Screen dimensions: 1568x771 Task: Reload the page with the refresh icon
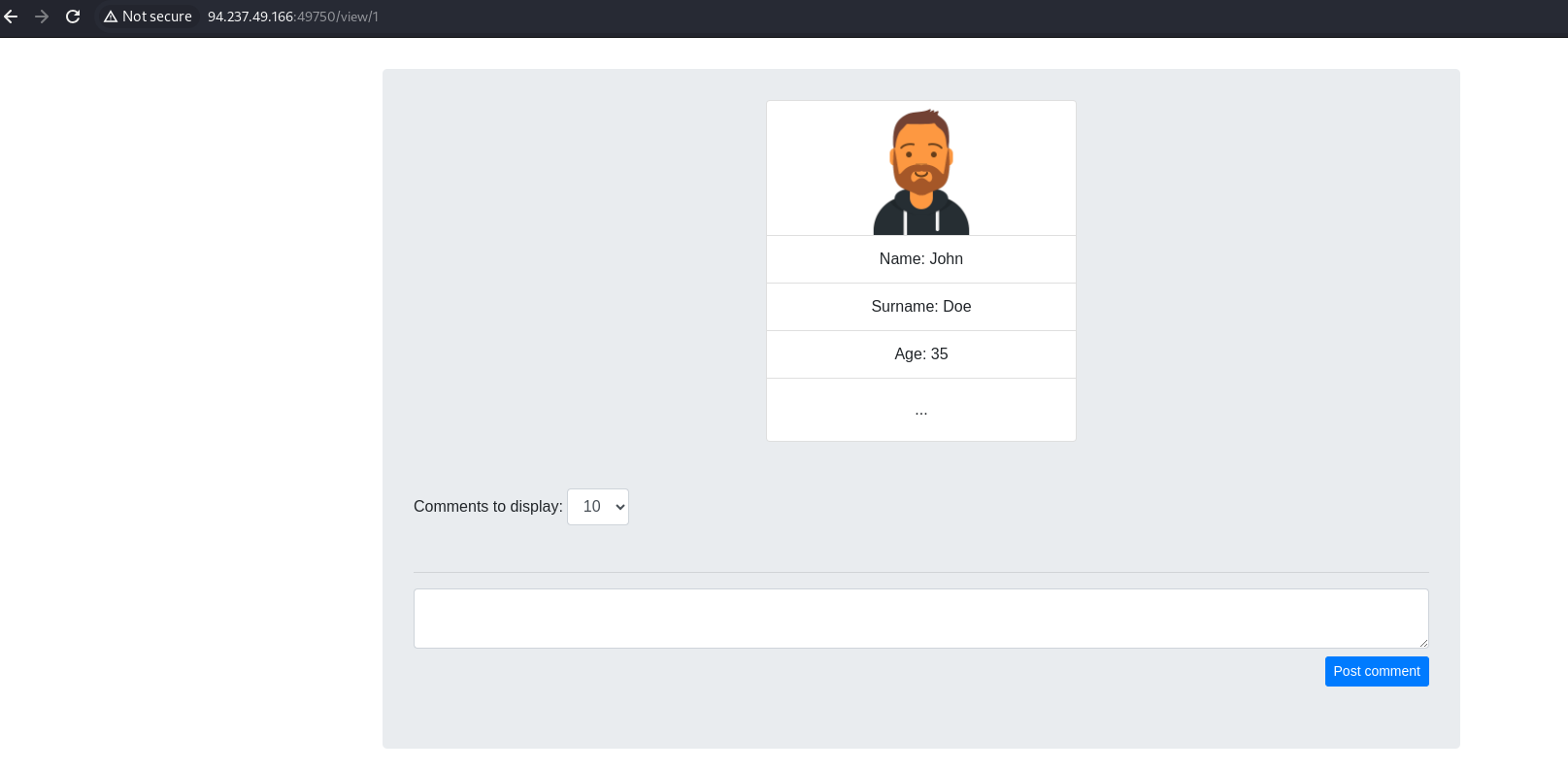pos(73,17)
